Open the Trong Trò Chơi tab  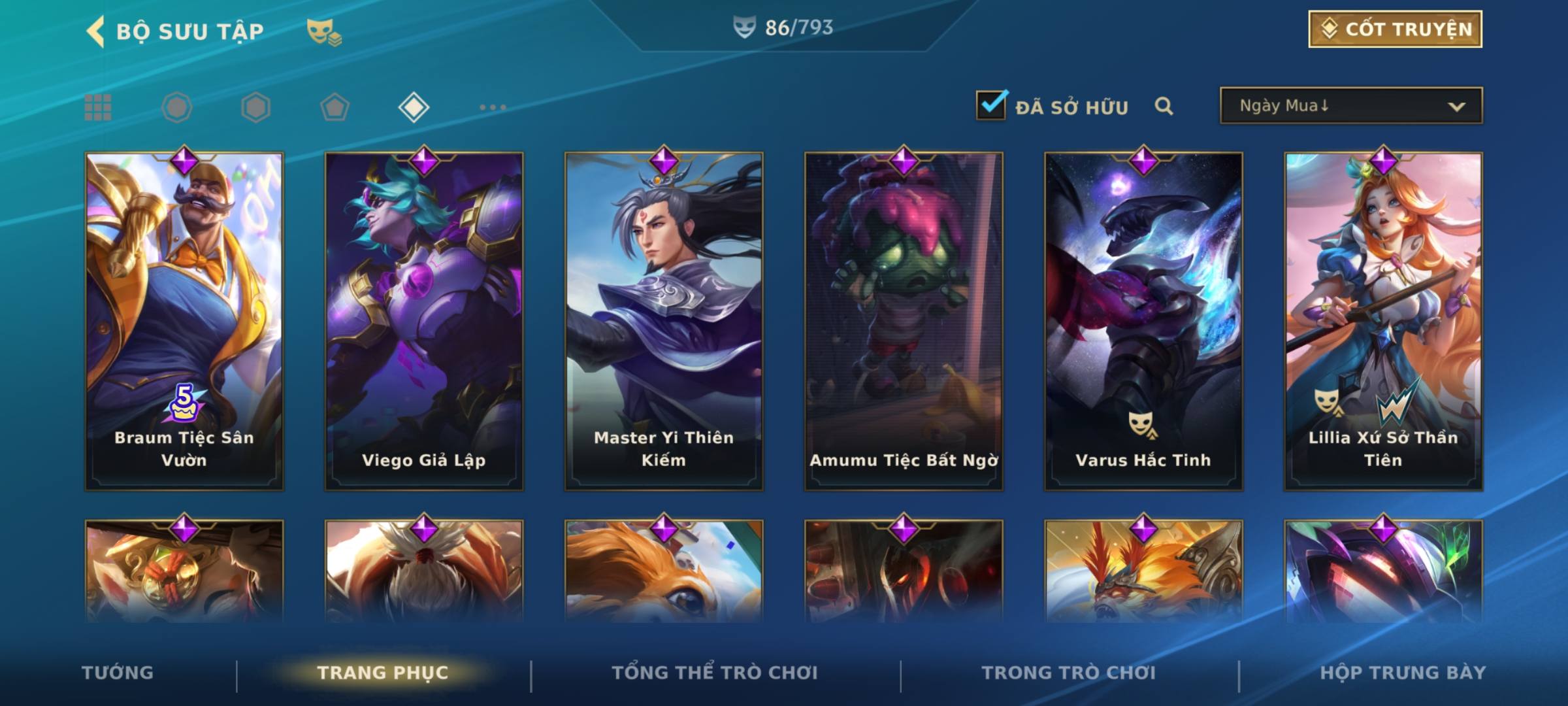pyautogui.click(x=1069, y=673)
